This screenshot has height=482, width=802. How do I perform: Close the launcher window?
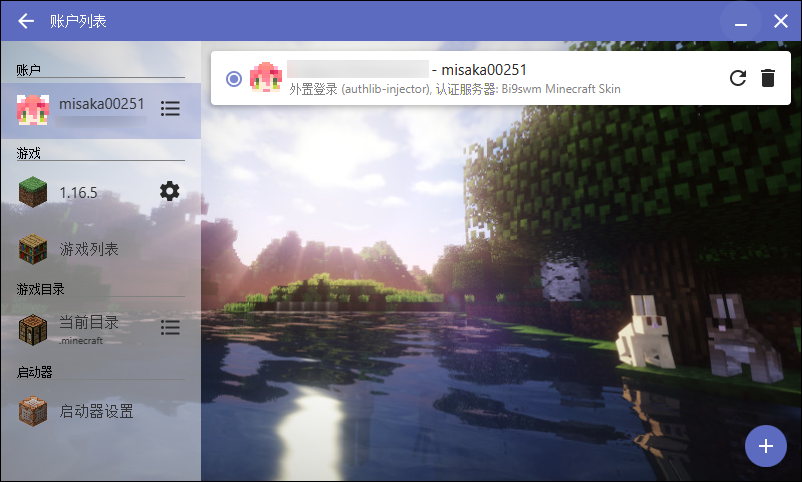pos(781,21)
